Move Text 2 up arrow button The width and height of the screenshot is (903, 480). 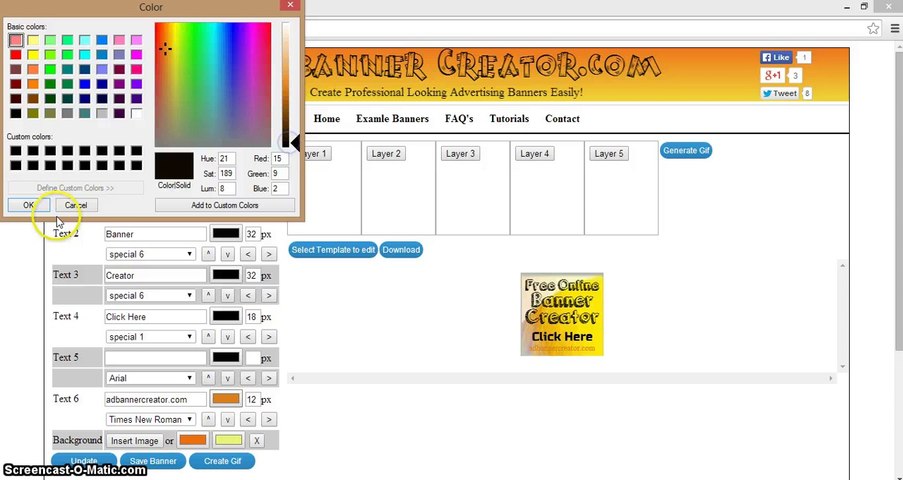click(x=208, y=254)
